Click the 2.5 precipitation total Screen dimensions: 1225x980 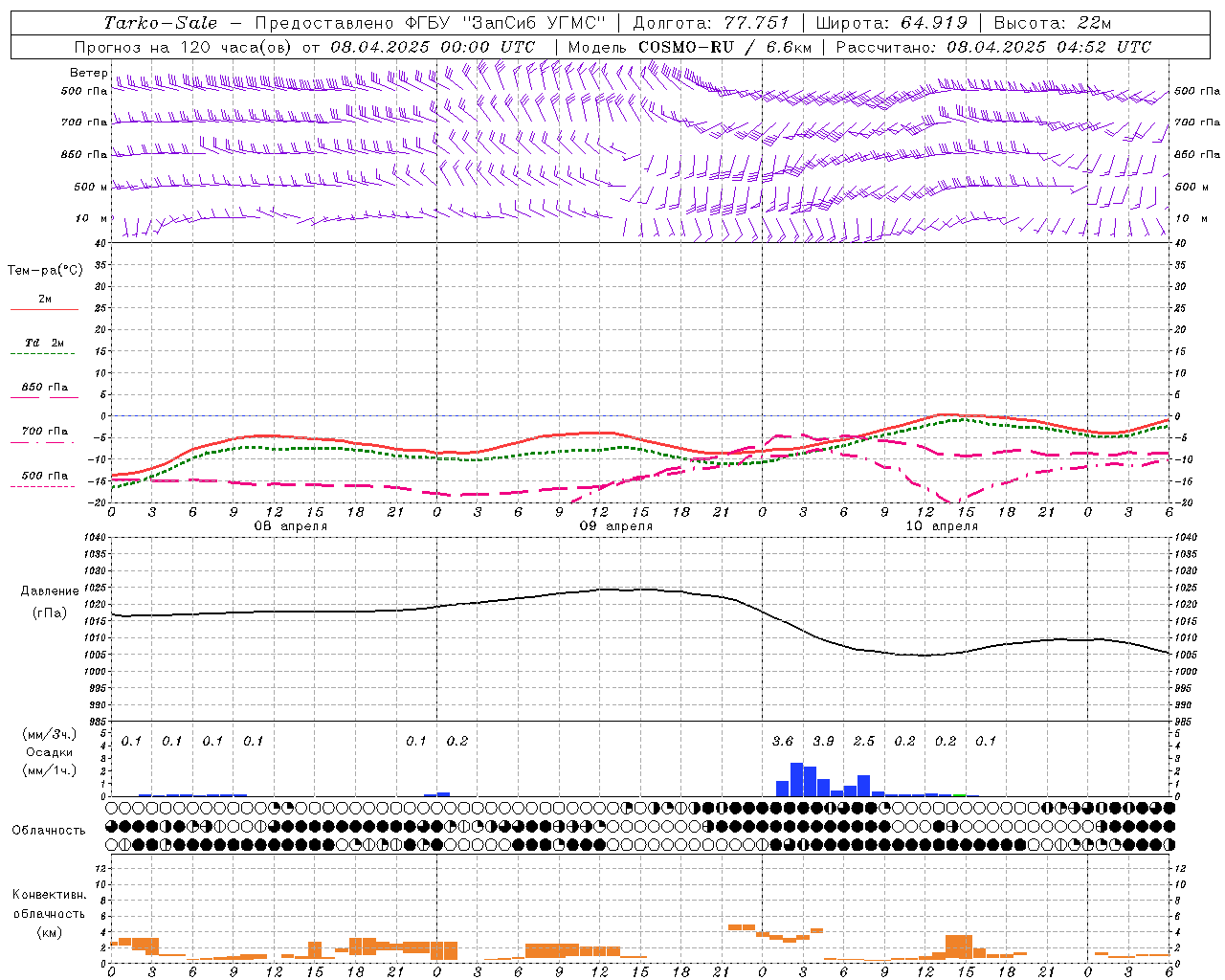[864, 742]
